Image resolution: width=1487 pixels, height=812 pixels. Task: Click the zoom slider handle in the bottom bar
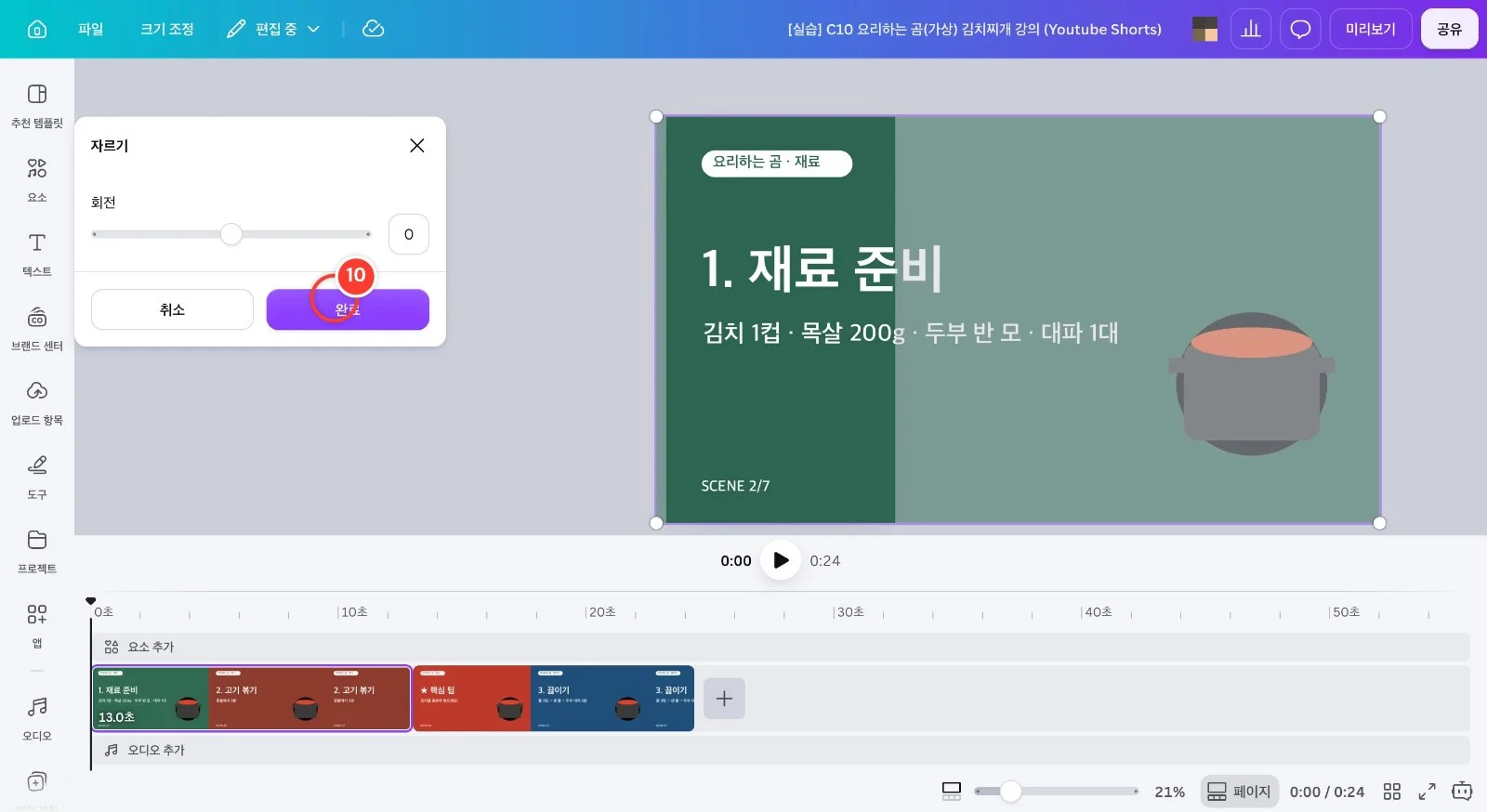point(1010,792)
